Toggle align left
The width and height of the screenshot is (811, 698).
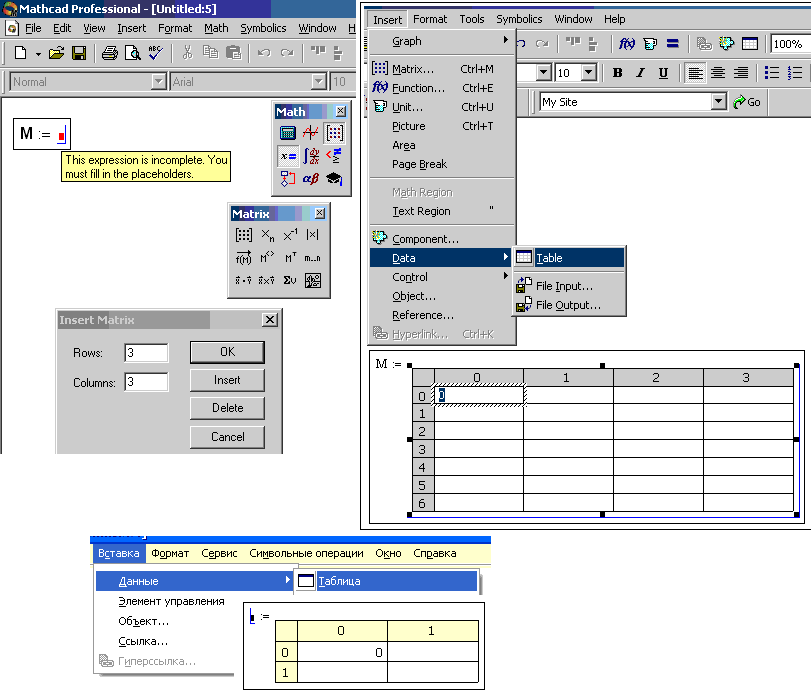(695, 73)
